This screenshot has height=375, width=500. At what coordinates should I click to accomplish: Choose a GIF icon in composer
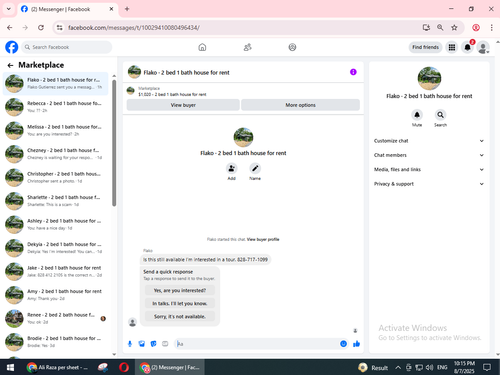pyautogui.click(x=165, y=344)
